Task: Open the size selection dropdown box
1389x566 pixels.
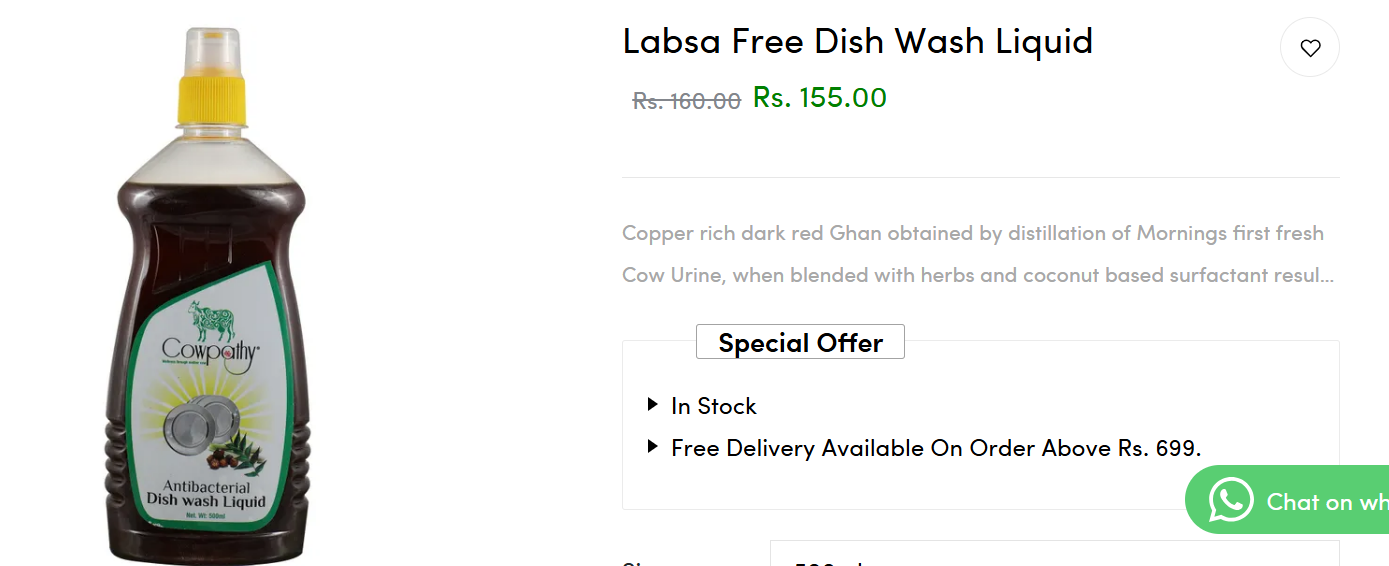Action: 1053,555
